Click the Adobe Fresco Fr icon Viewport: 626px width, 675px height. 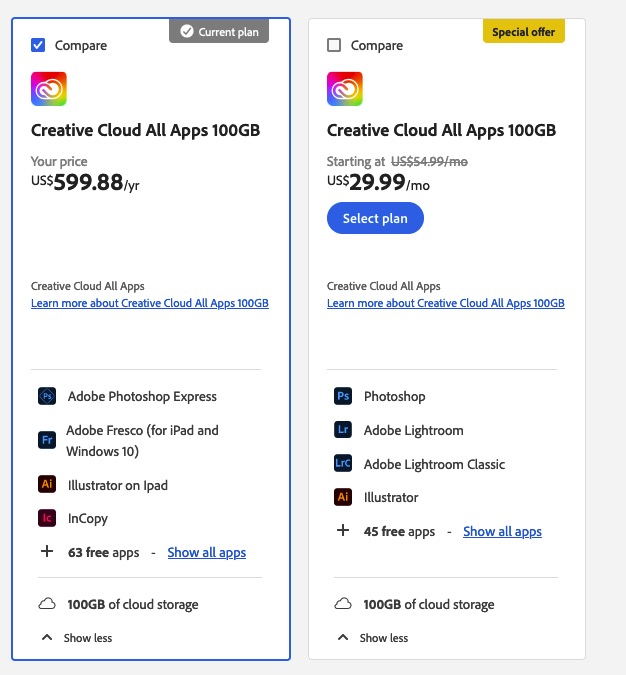pos(47,440)
